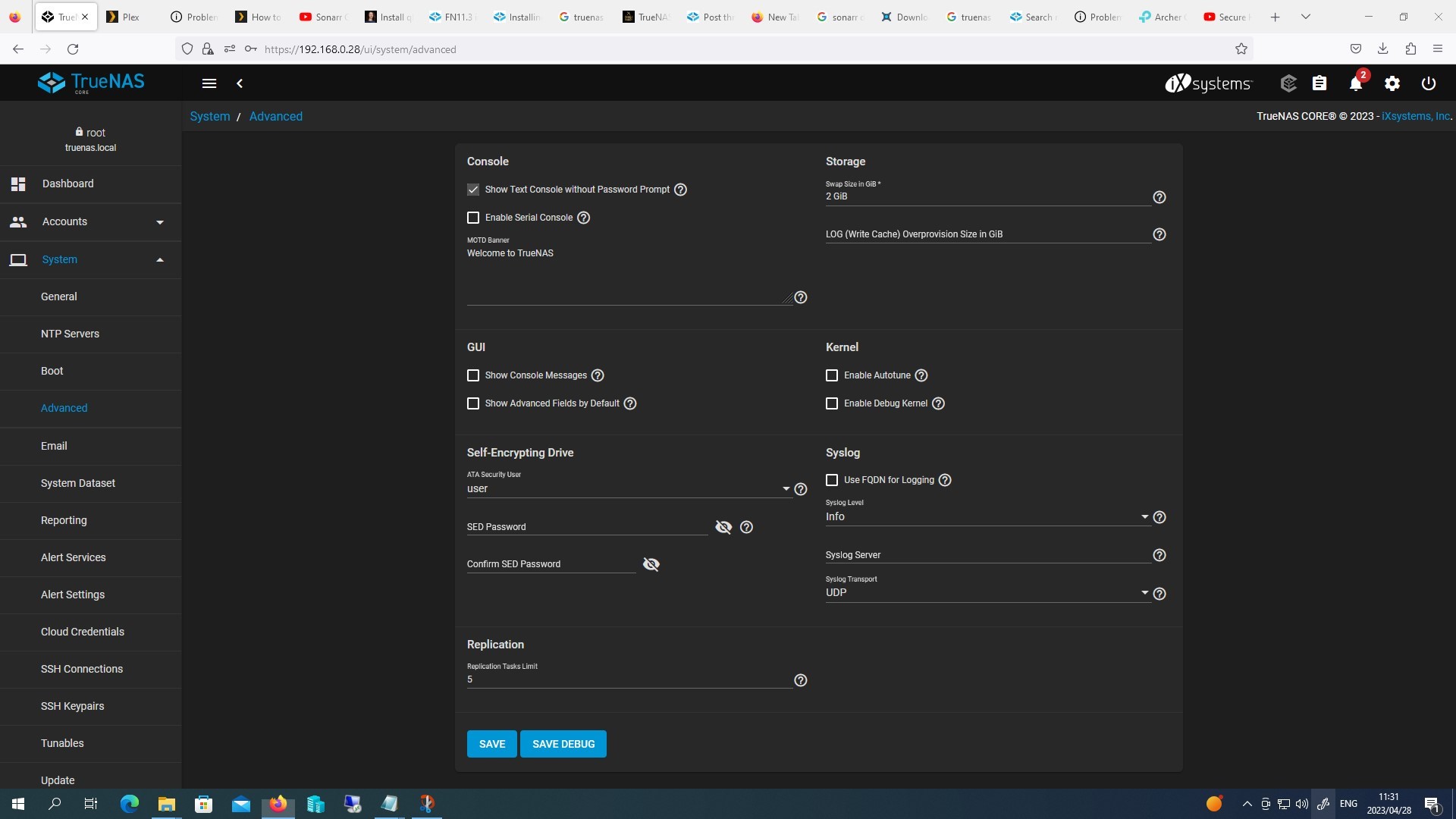The image size is (1456, 819).
Task: Show help for Text Console without Password
Action: (680, 190)
